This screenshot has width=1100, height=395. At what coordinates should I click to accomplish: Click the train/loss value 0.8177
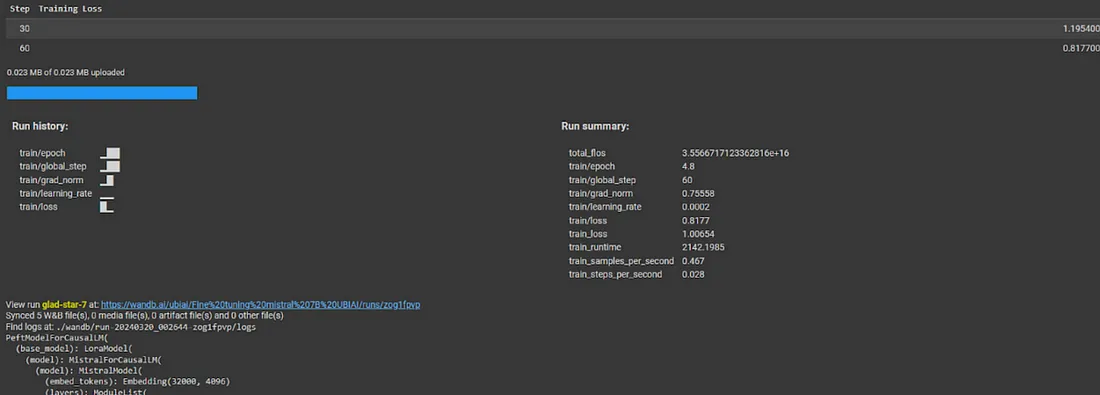tap(696, 220)
